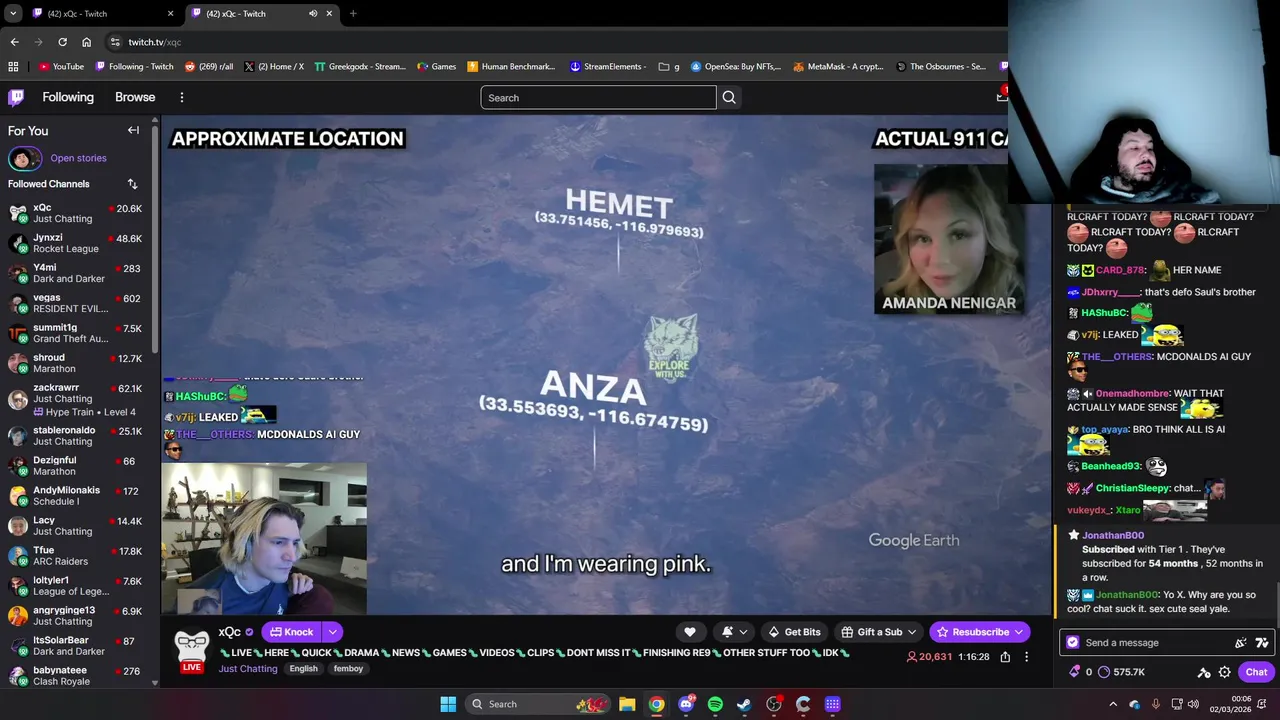Go to Following page
The width and height of the screenshot is (1280, 720).
tap(68, 97)
